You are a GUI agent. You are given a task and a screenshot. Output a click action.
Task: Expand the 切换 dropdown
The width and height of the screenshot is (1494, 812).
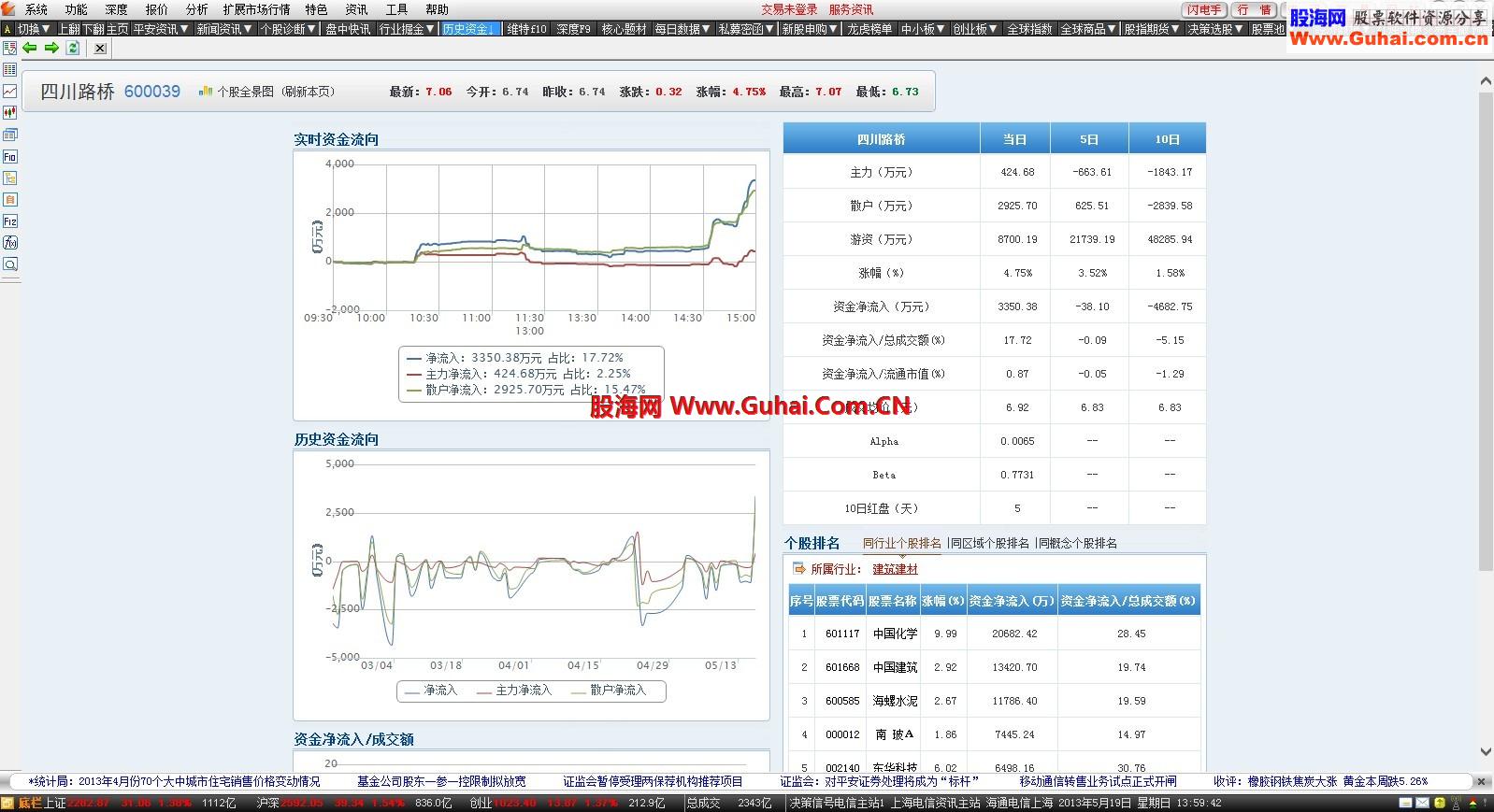coord(34,29)
